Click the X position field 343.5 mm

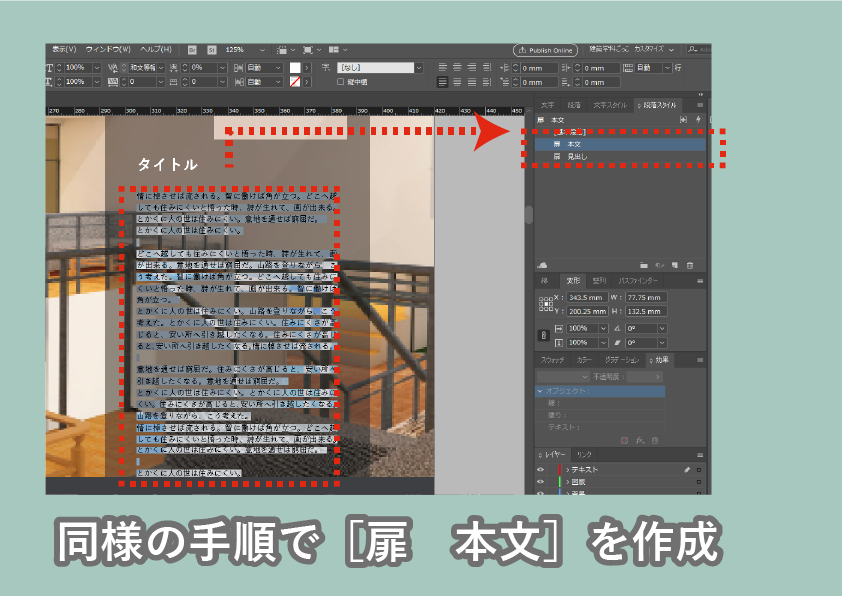pyautogui.click(x=587, y=297)
